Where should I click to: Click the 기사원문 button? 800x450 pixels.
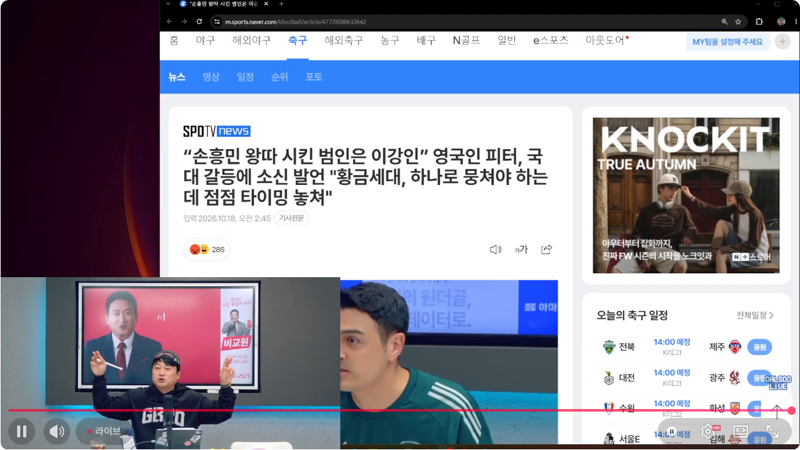(291, 218)
